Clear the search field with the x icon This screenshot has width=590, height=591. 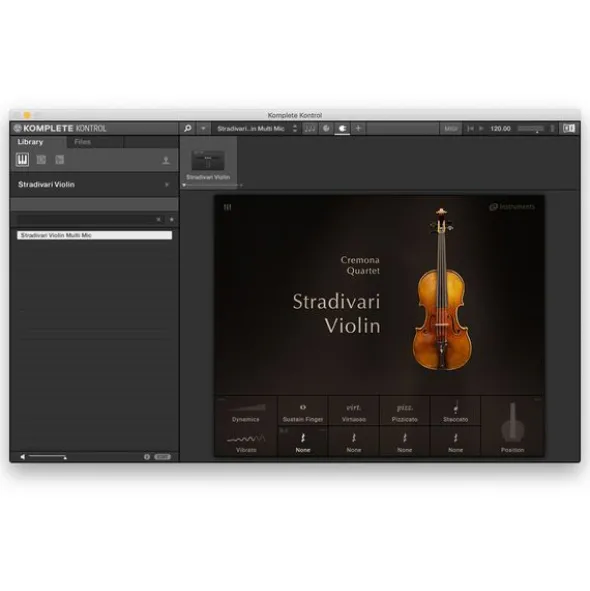tap(159, 220)
